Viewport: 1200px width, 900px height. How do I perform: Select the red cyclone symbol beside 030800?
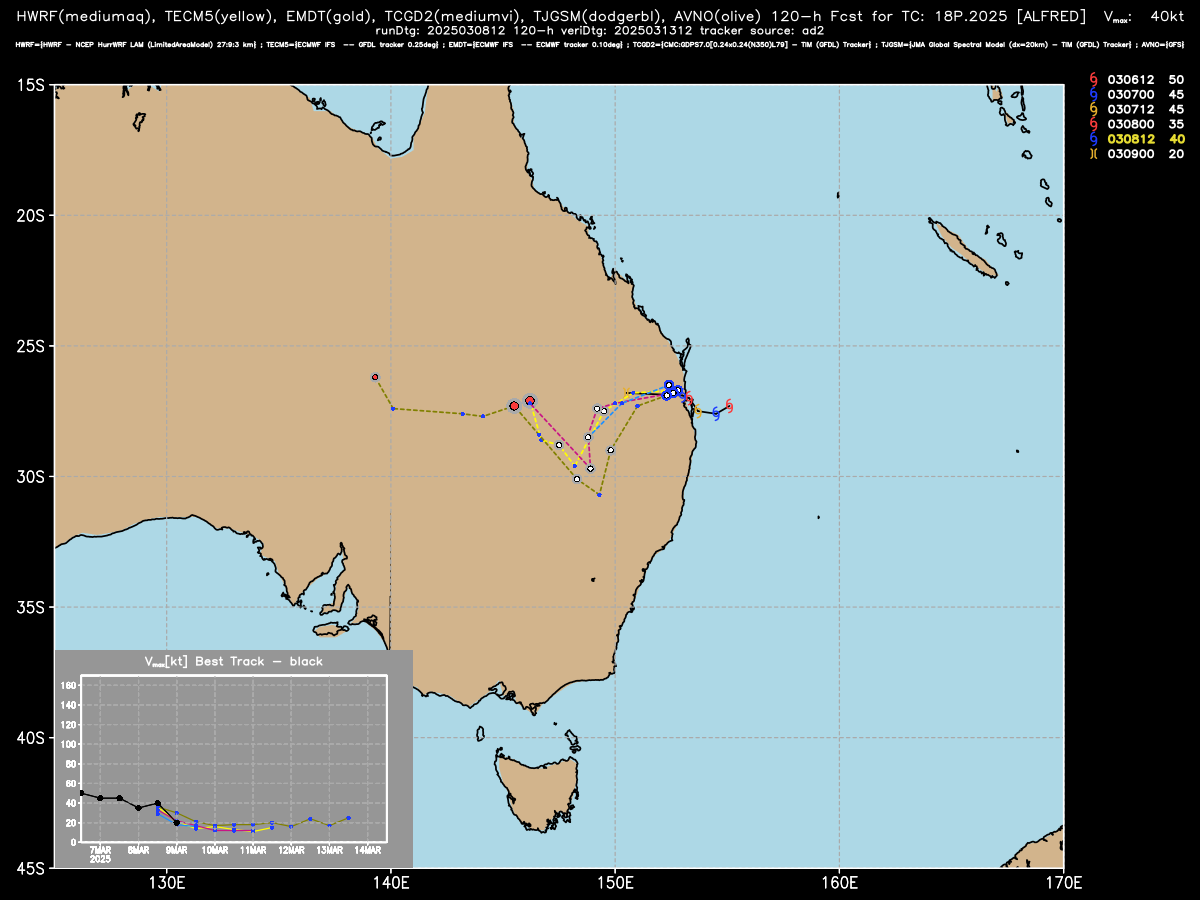(1094, 124)
